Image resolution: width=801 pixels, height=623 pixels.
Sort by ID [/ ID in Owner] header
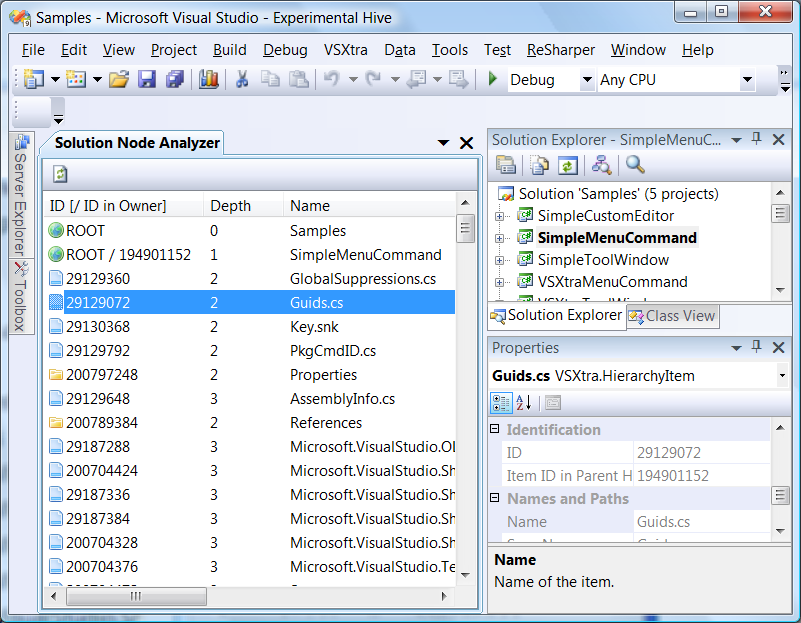coord(124,206)
